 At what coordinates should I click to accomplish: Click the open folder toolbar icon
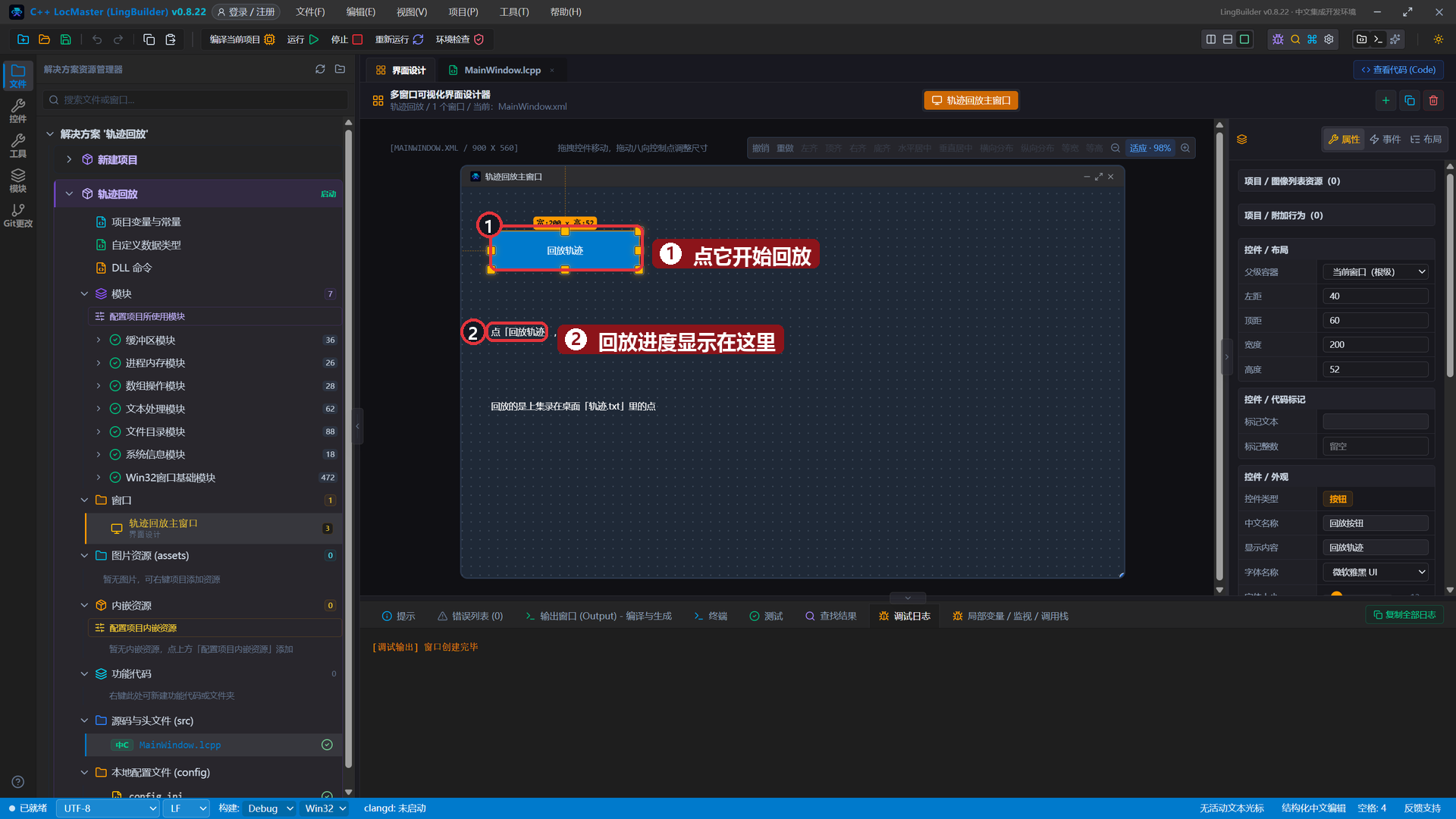(44, 39)
